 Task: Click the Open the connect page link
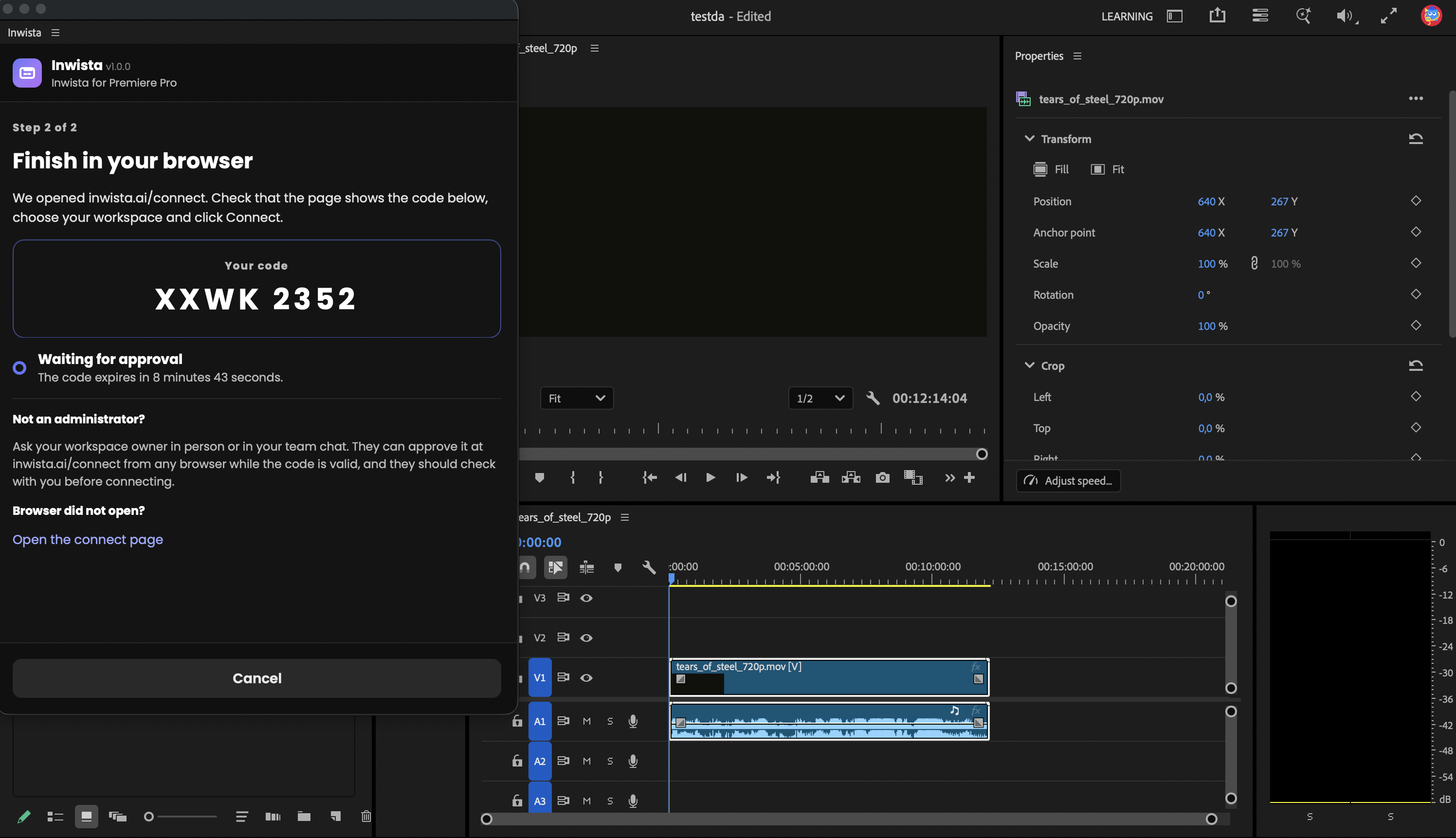(88, 540)
